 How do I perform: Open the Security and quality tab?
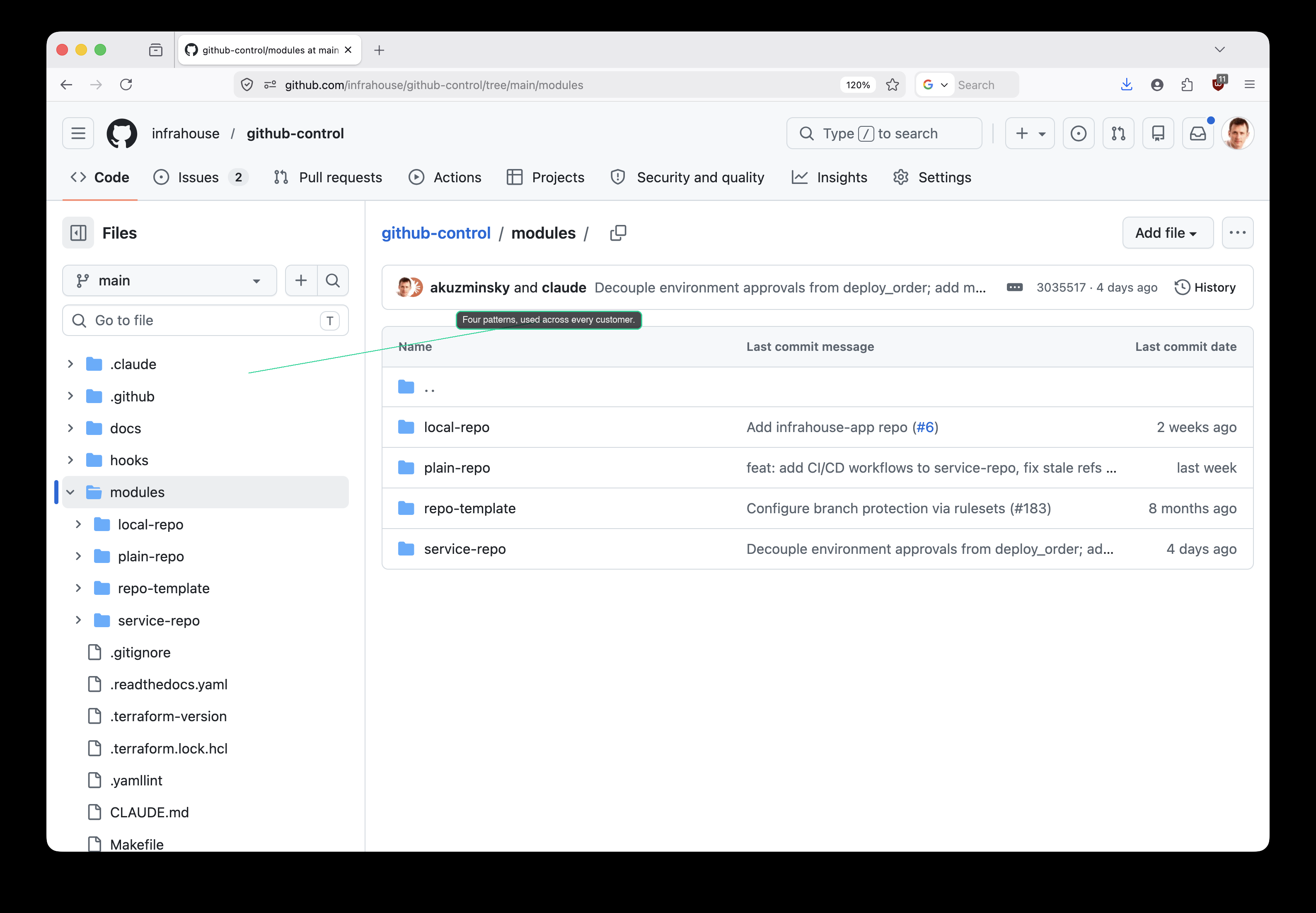(687, 177)
